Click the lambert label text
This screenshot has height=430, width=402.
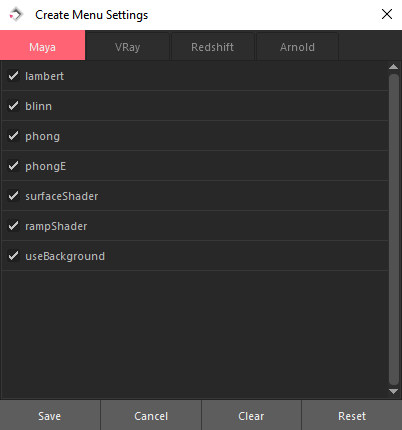(x=44, y=76)
